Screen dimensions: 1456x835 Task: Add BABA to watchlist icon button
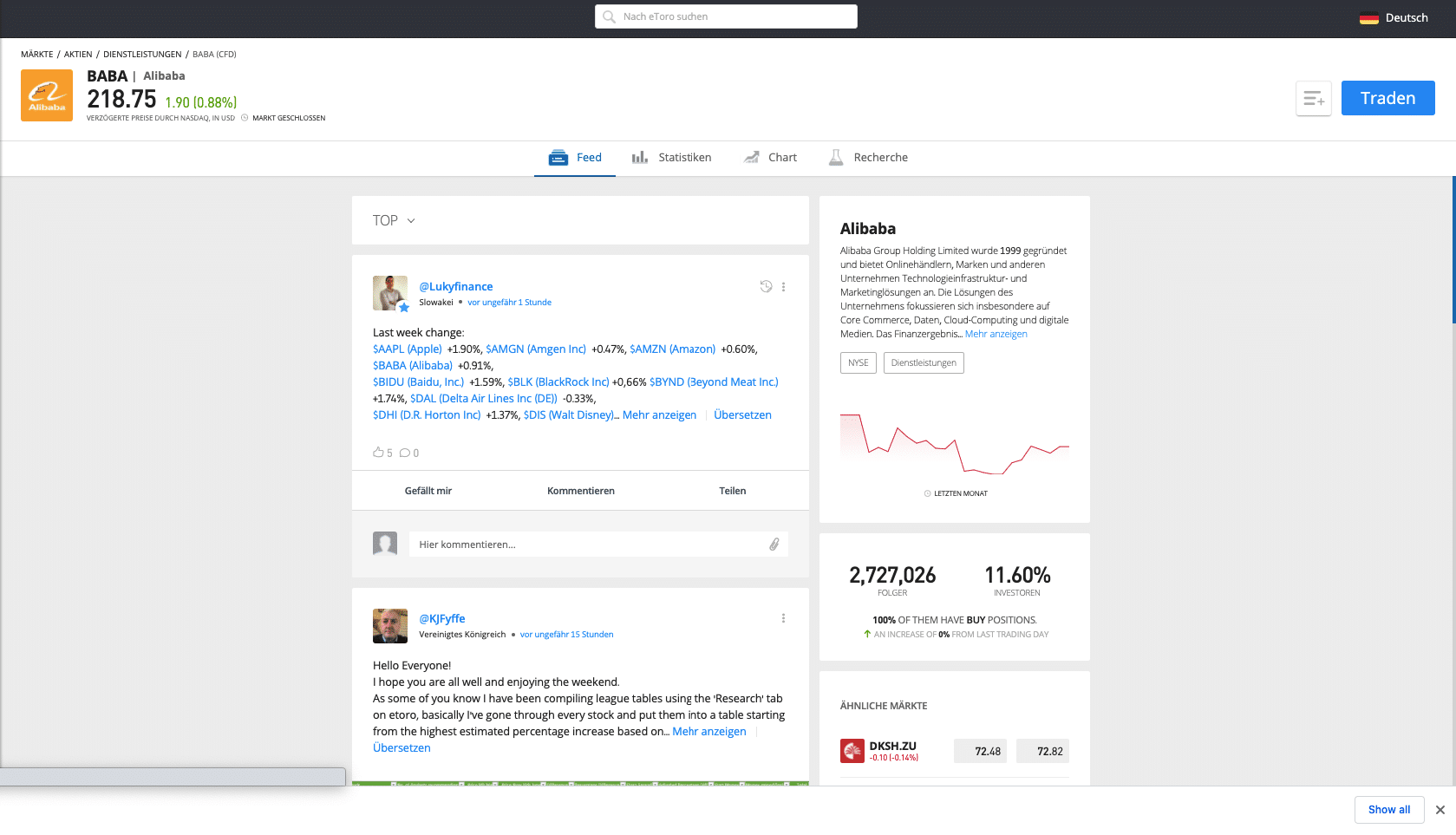[1314, 98]
